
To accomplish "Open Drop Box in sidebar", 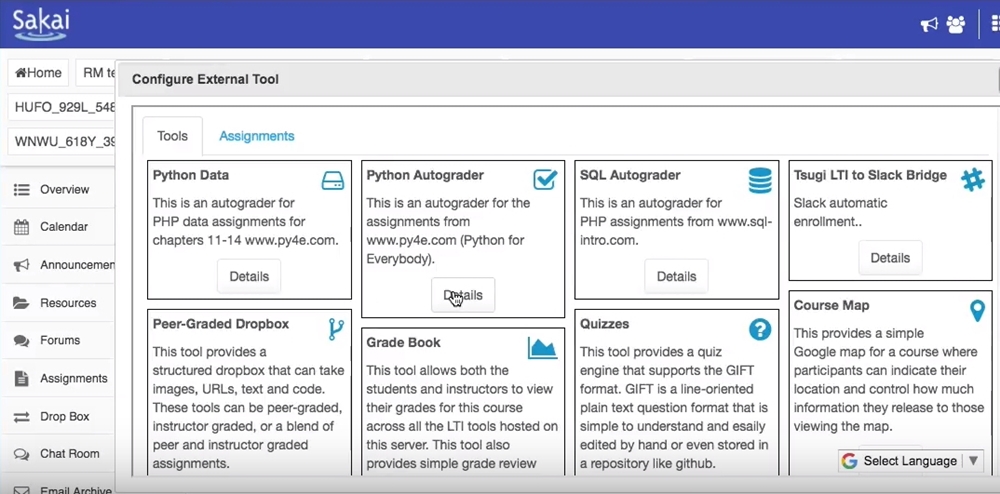I will (x=57, y=416).
